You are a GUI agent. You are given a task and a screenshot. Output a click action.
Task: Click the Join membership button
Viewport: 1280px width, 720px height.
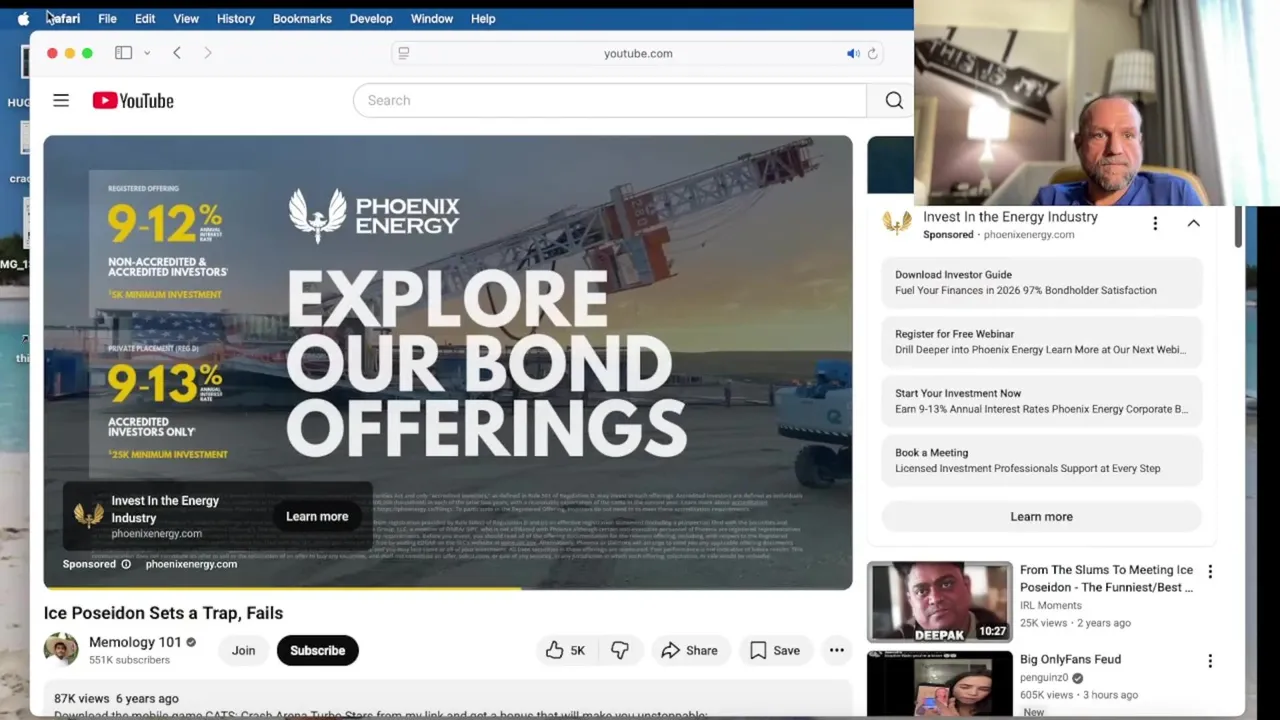[244, 650]
